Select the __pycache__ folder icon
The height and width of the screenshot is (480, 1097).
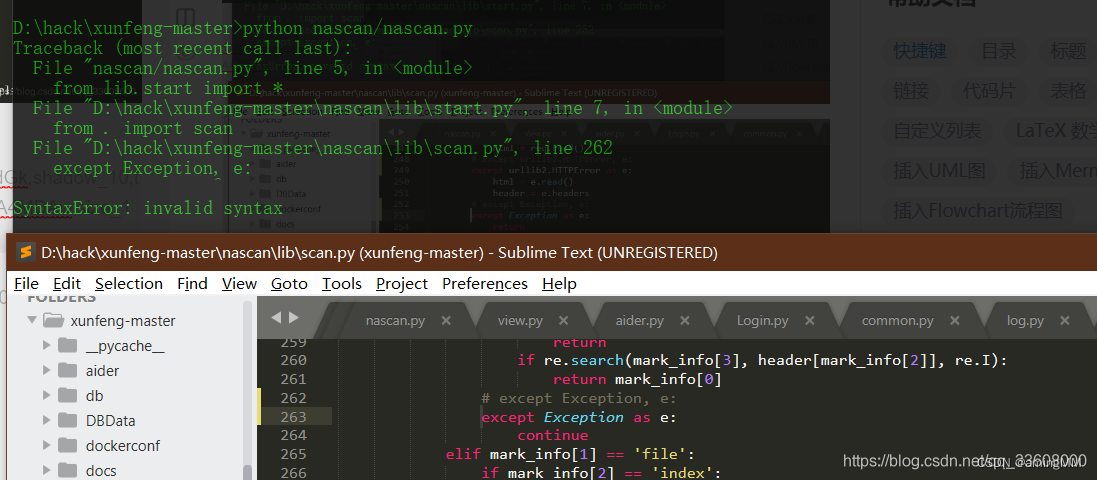[x=68, y=346]
